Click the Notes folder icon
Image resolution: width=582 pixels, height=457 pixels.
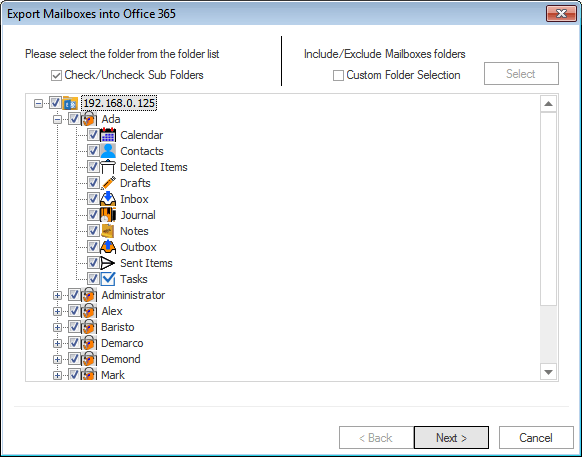(x=108, y=231)
